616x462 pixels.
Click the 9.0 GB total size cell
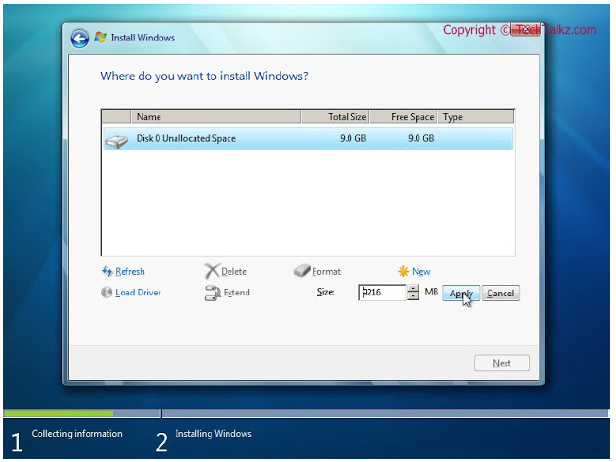pos(353,138)
